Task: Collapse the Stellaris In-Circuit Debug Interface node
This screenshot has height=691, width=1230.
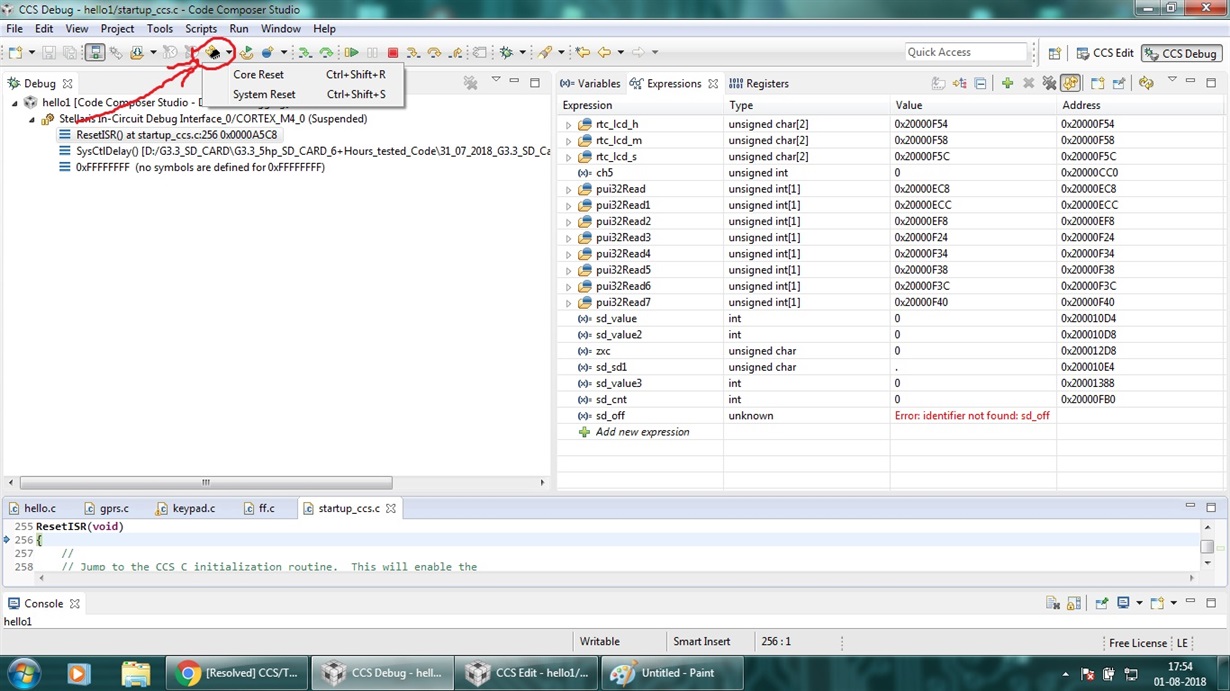Action: [32, 119]
